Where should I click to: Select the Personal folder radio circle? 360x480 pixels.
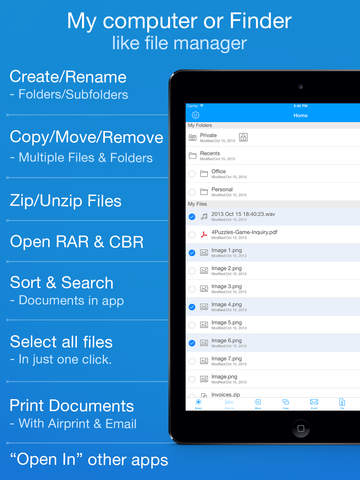point(192,191)
